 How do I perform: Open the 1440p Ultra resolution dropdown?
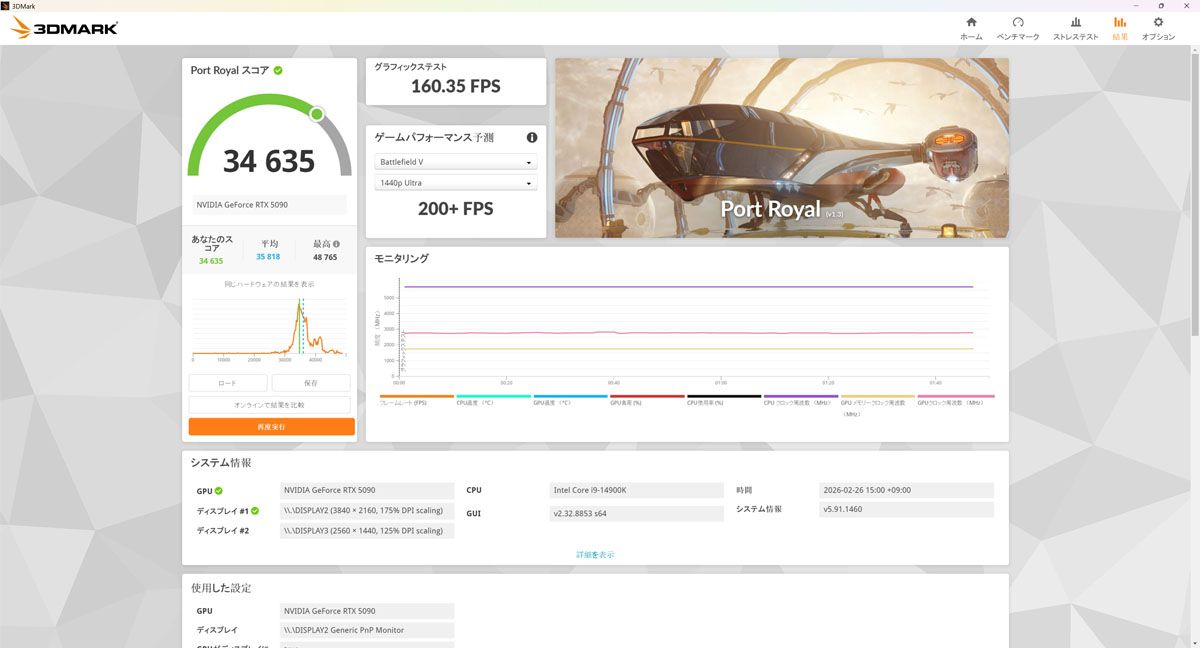(x=455, y=183)
